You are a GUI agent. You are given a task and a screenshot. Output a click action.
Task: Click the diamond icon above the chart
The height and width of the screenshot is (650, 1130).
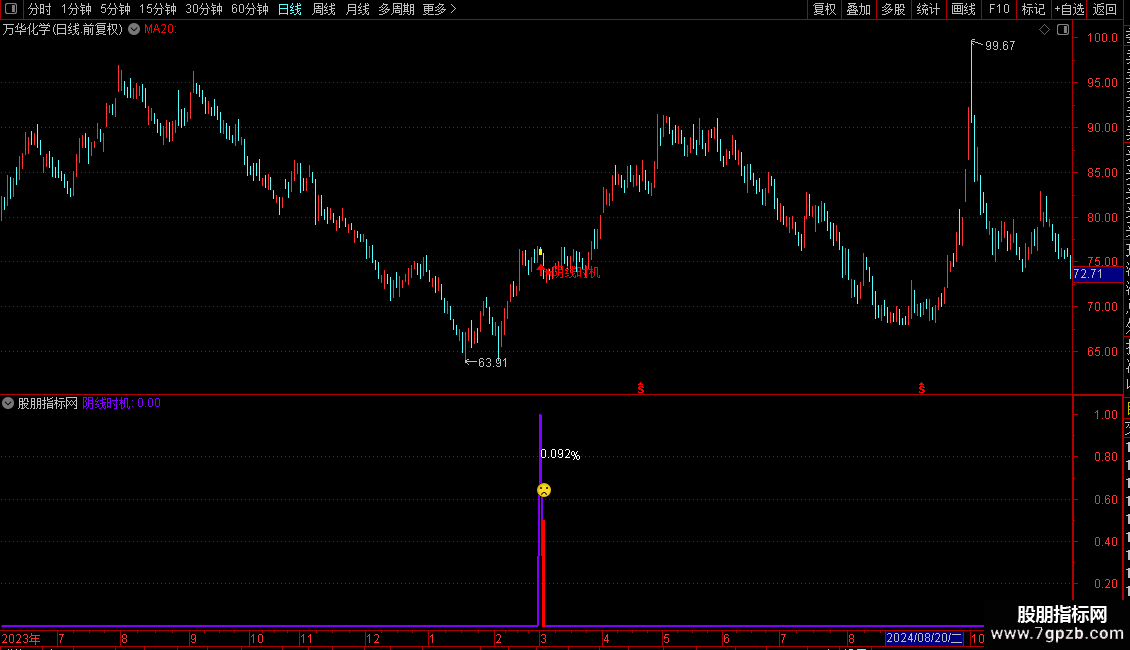tap(1044, 30)
